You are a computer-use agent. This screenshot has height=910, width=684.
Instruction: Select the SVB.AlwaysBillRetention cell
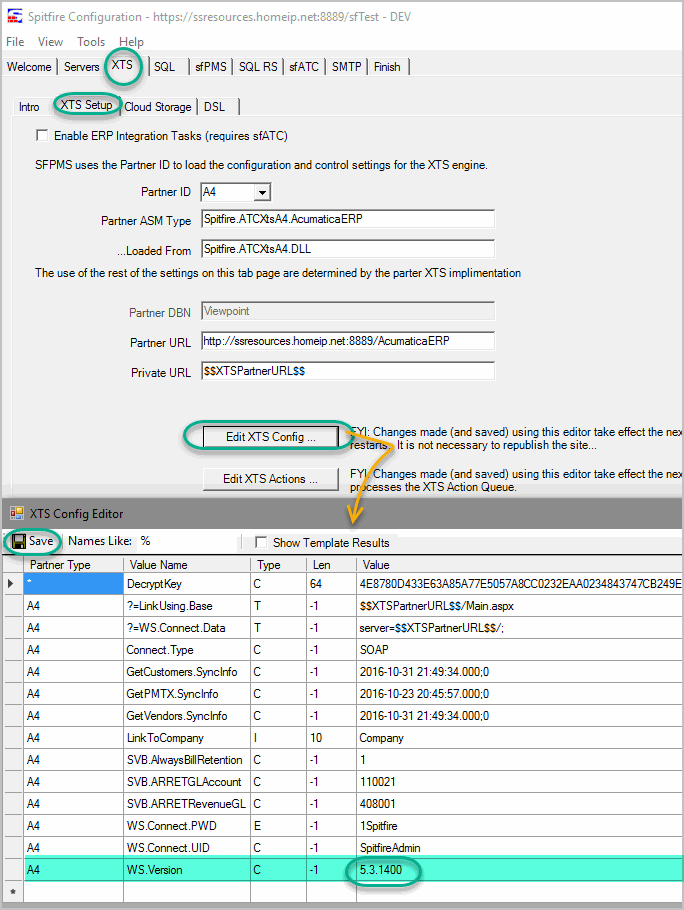tap(187, 760)
